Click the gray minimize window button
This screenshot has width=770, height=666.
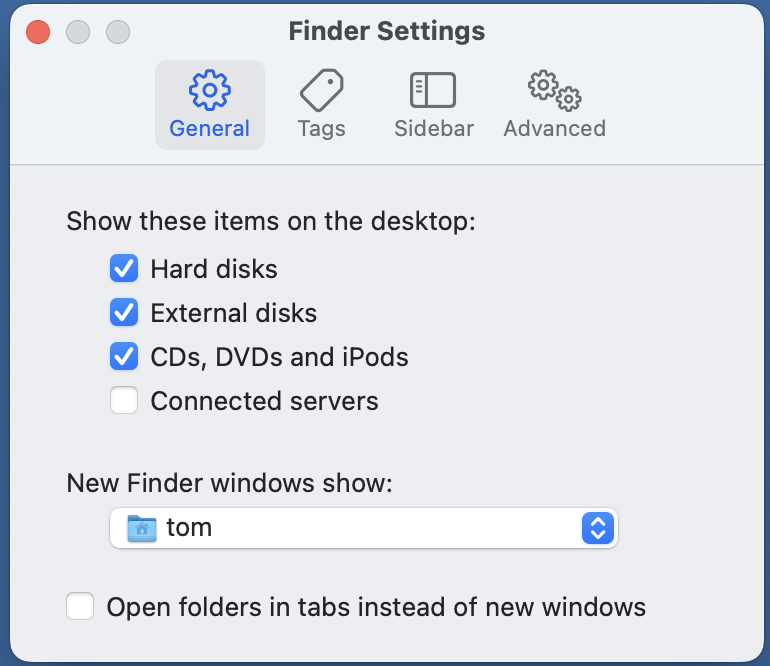(x=78, y=32)
